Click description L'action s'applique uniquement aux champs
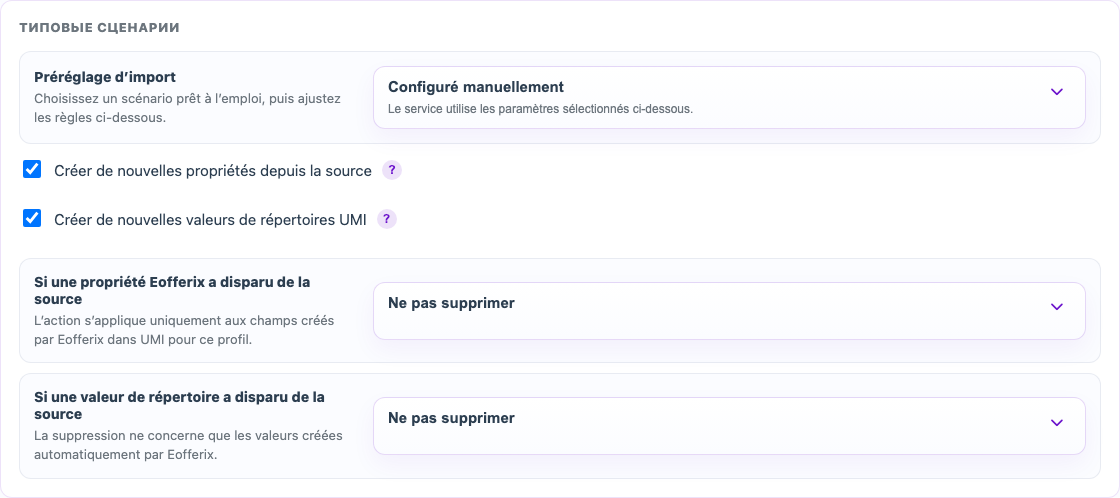1120x498 pixels. point(184,330)
